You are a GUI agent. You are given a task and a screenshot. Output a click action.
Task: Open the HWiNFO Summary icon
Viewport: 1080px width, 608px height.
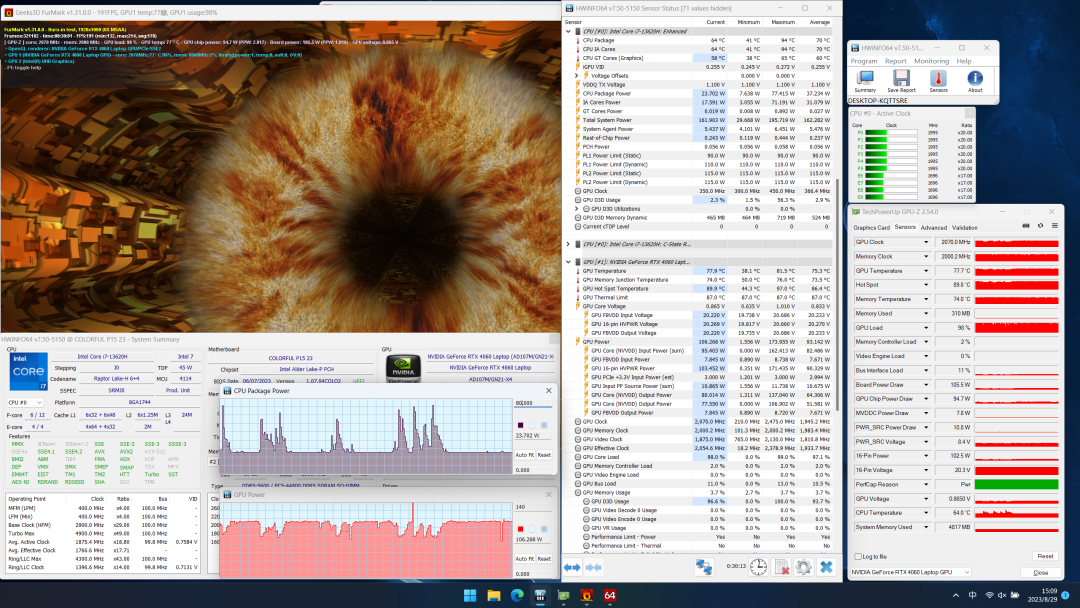tap(865, 79)
